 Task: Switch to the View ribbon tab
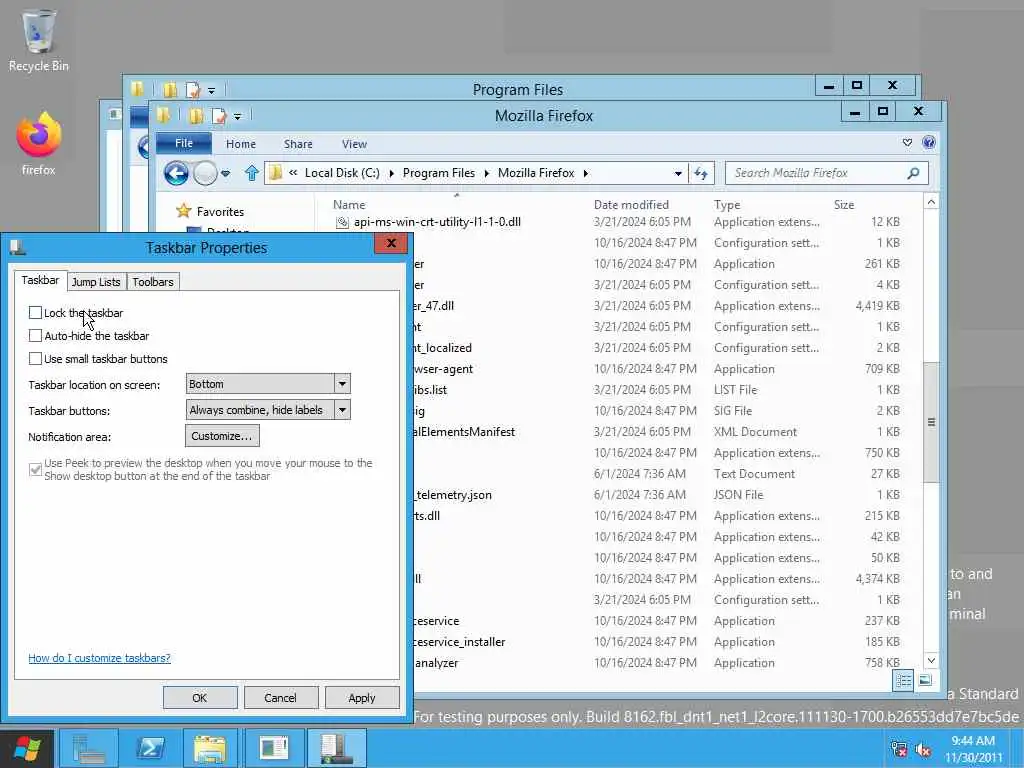tap(354, 144)
